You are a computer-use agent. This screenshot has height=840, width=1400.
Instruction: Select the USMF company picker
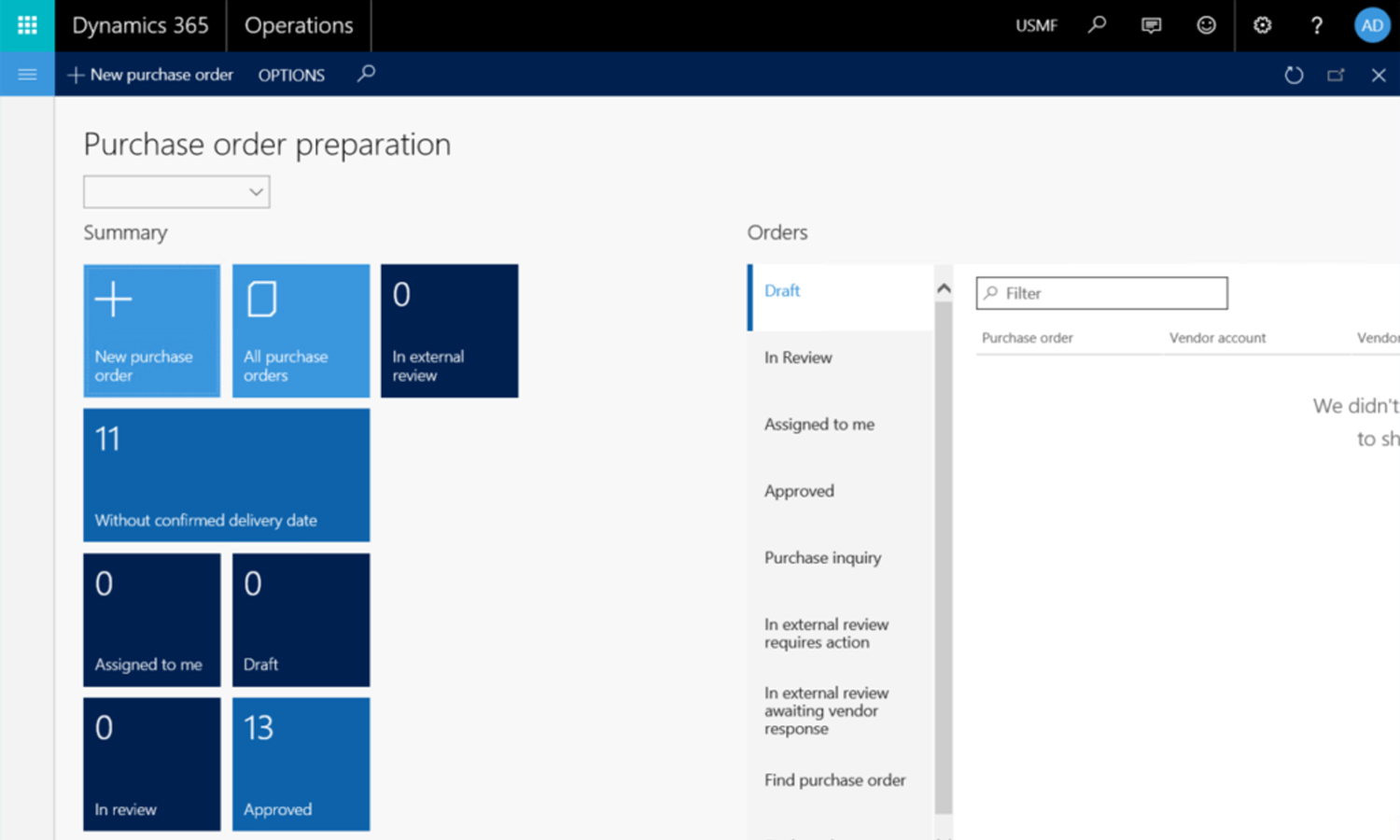coord(1036,26)
